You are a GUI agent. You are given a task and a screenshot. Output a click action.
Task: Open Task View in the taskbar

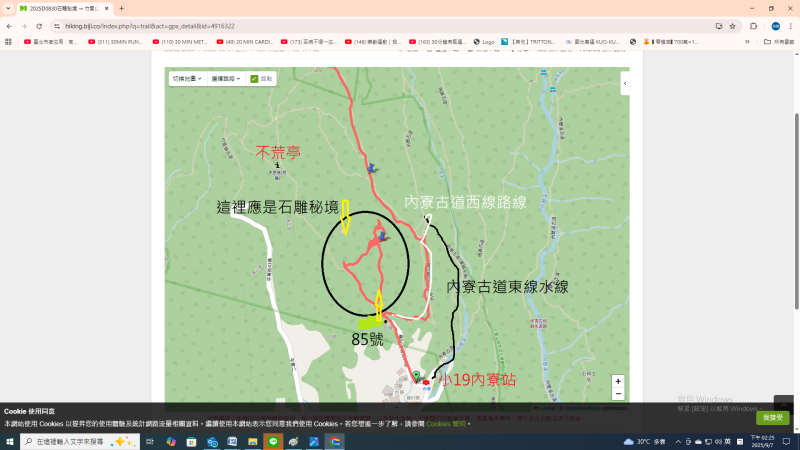[x=150, y=441]
